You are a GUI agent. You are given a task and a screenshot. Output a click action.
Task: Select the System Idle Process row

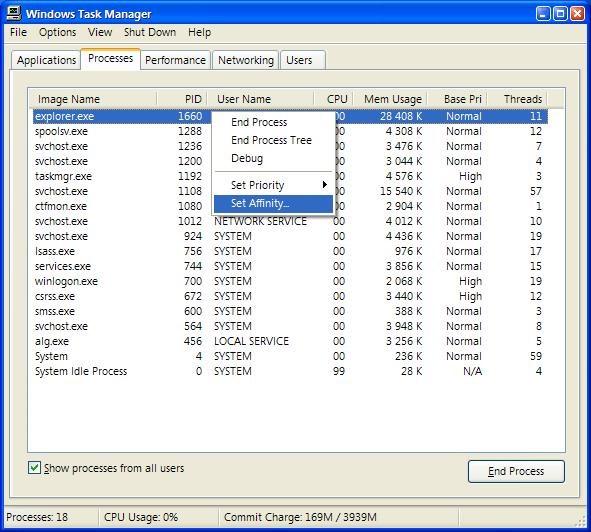(x=290, y=371)
